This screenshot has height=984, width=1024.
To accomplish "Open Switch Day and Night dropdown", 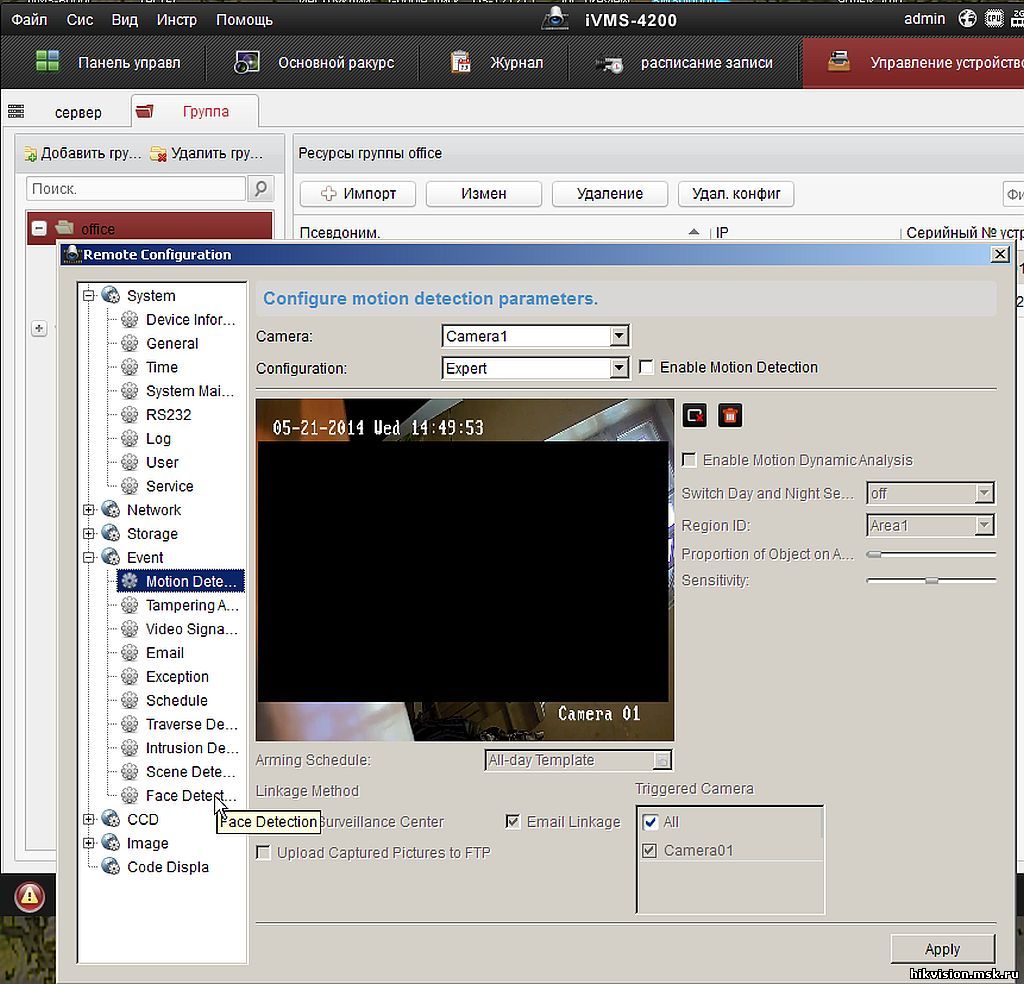I will (x=931, y=493).
